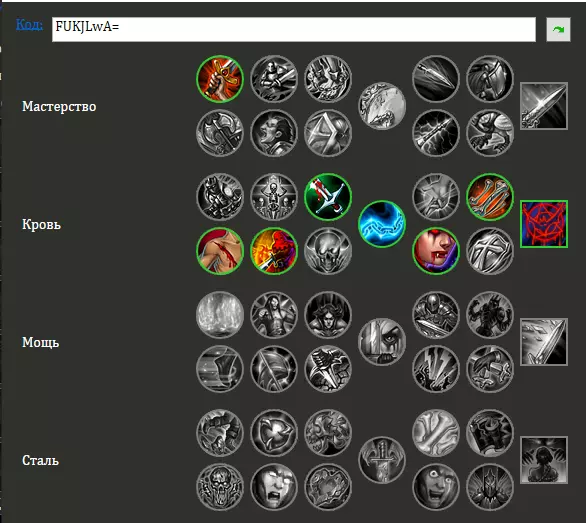Click the double-bladed axe talent icon
Screen dimensions: 586x523
(x=220, y=133)
